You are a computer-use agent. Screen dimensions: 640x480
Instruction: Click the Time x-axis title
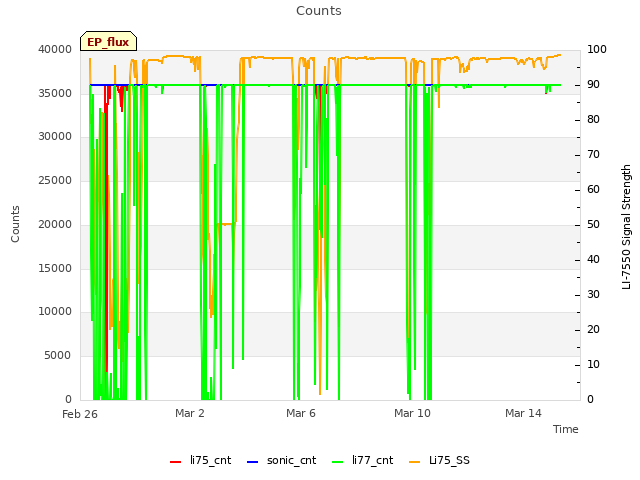tap(566, 429)
